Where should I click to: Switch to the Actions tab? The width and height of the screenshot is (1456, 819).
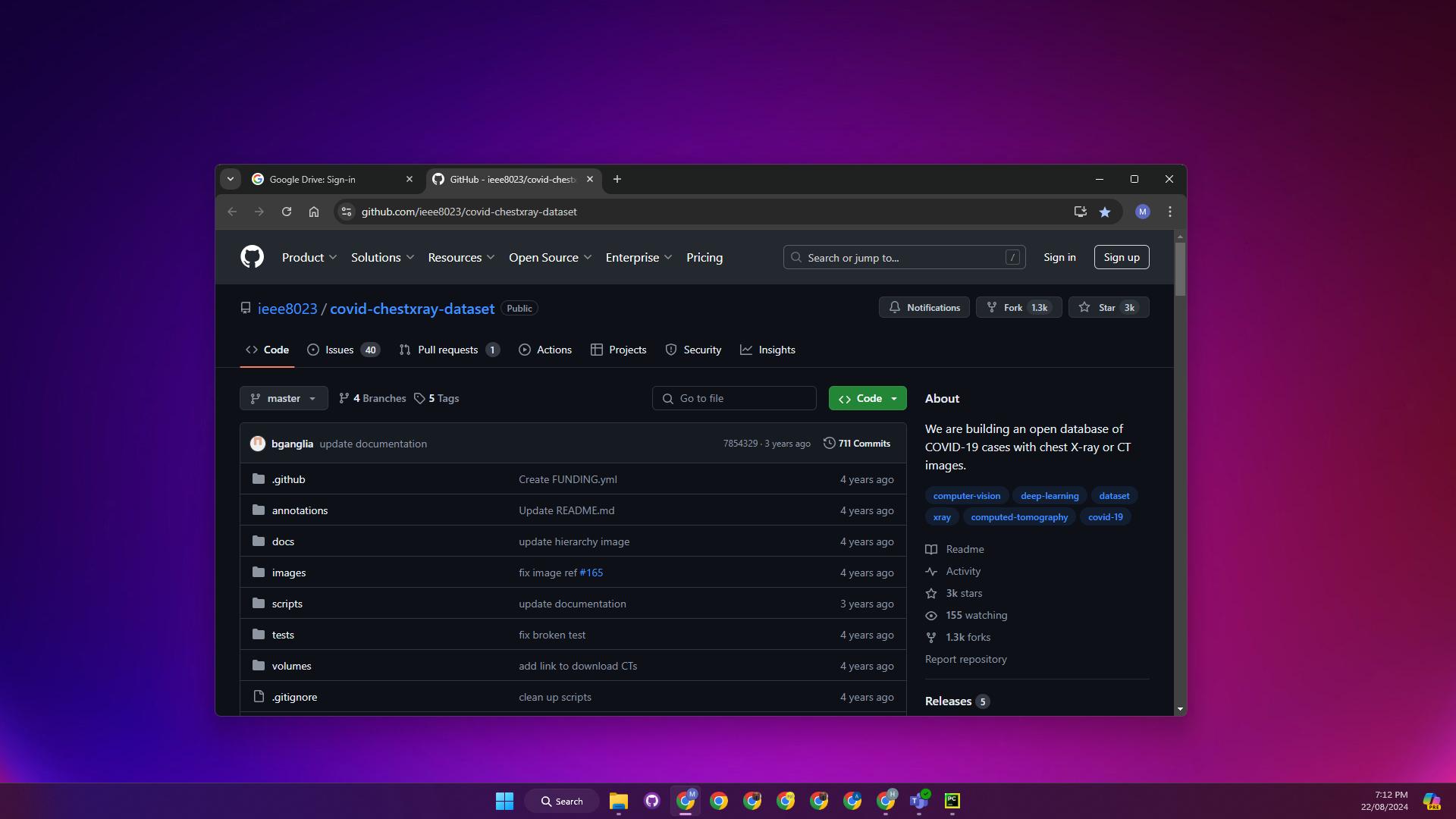(x=545, y=350)
